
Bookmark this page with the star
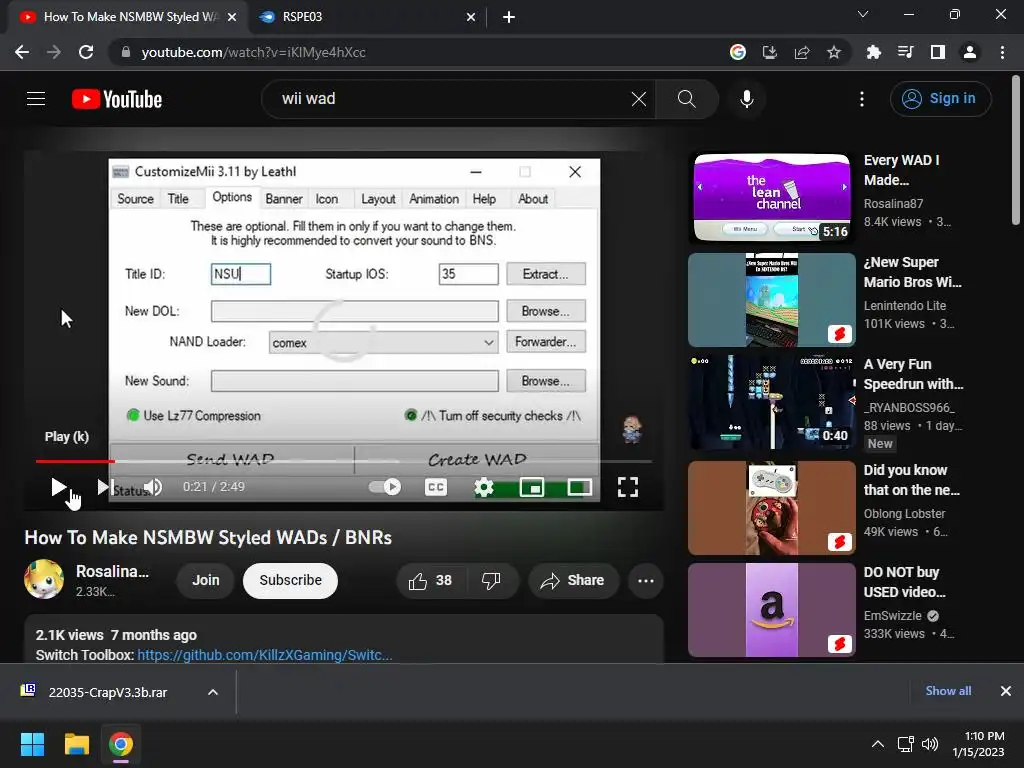834,52
